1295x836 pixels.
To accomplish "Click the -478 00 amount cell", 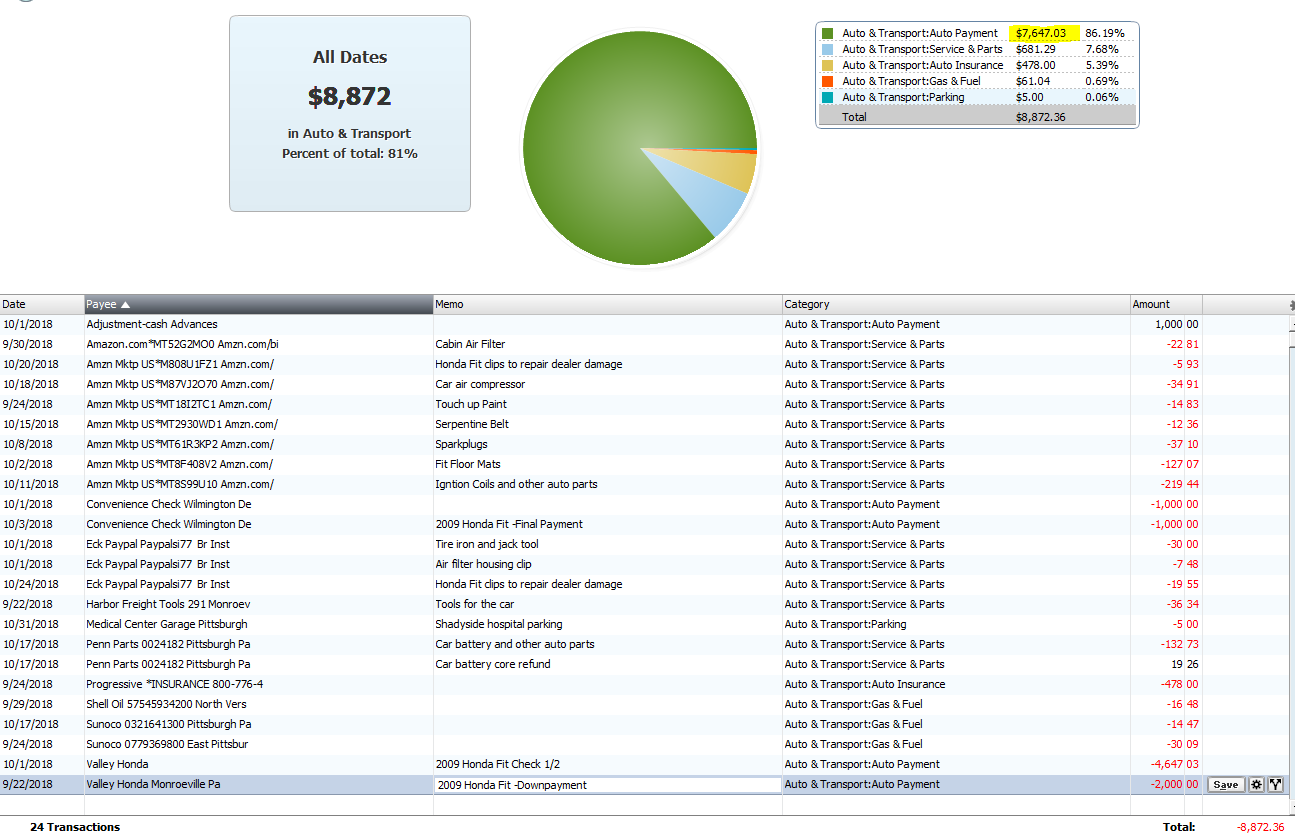I will [1165, 684].
